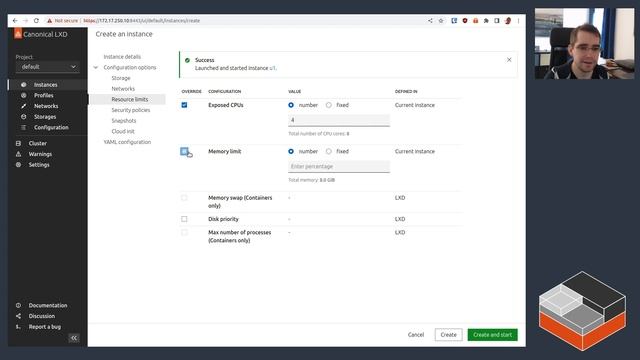Click the Profiles sidebar icon
The width and height of the screenshot is (640, 360).
24,95
